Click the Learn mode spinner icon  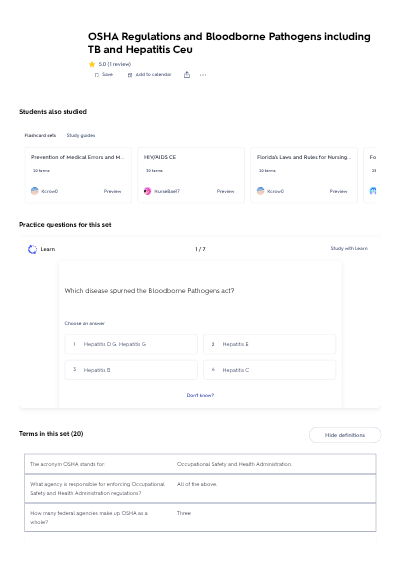tap(32, 249)
